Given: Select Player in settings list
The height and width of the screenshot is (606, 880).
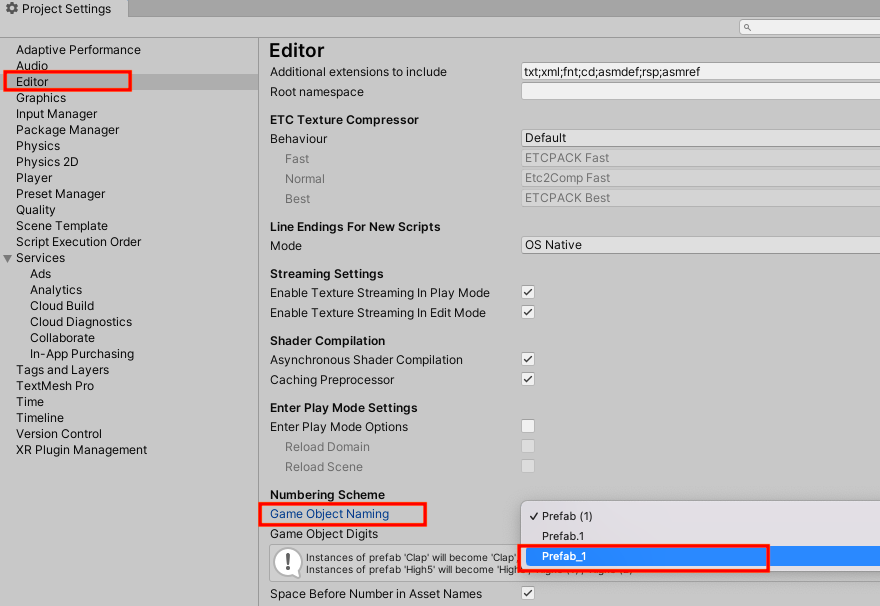Looking at the screenshot, I should (34, 178).
